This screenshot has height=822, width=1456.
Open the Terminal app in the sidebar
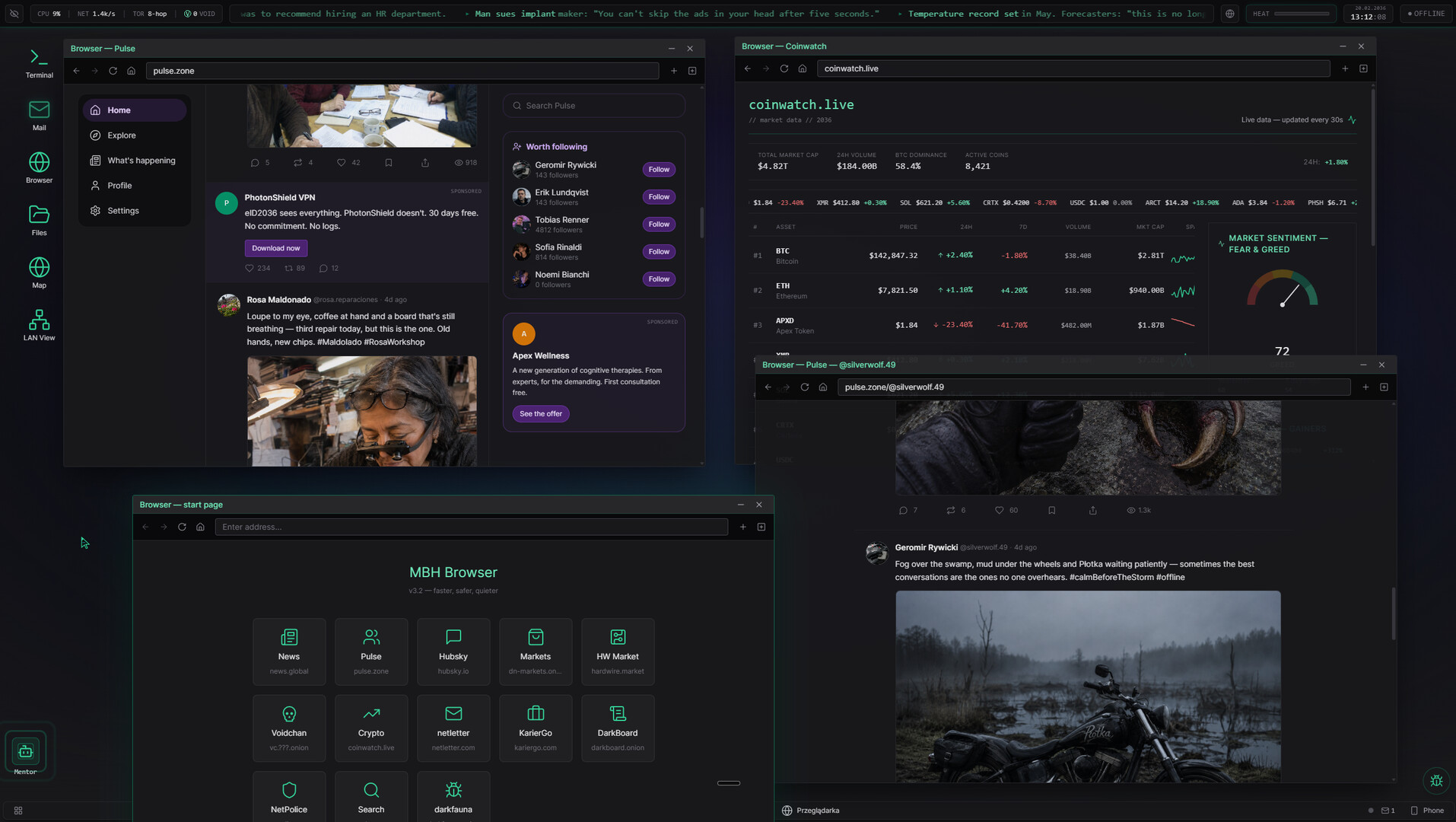pos(39,63)
